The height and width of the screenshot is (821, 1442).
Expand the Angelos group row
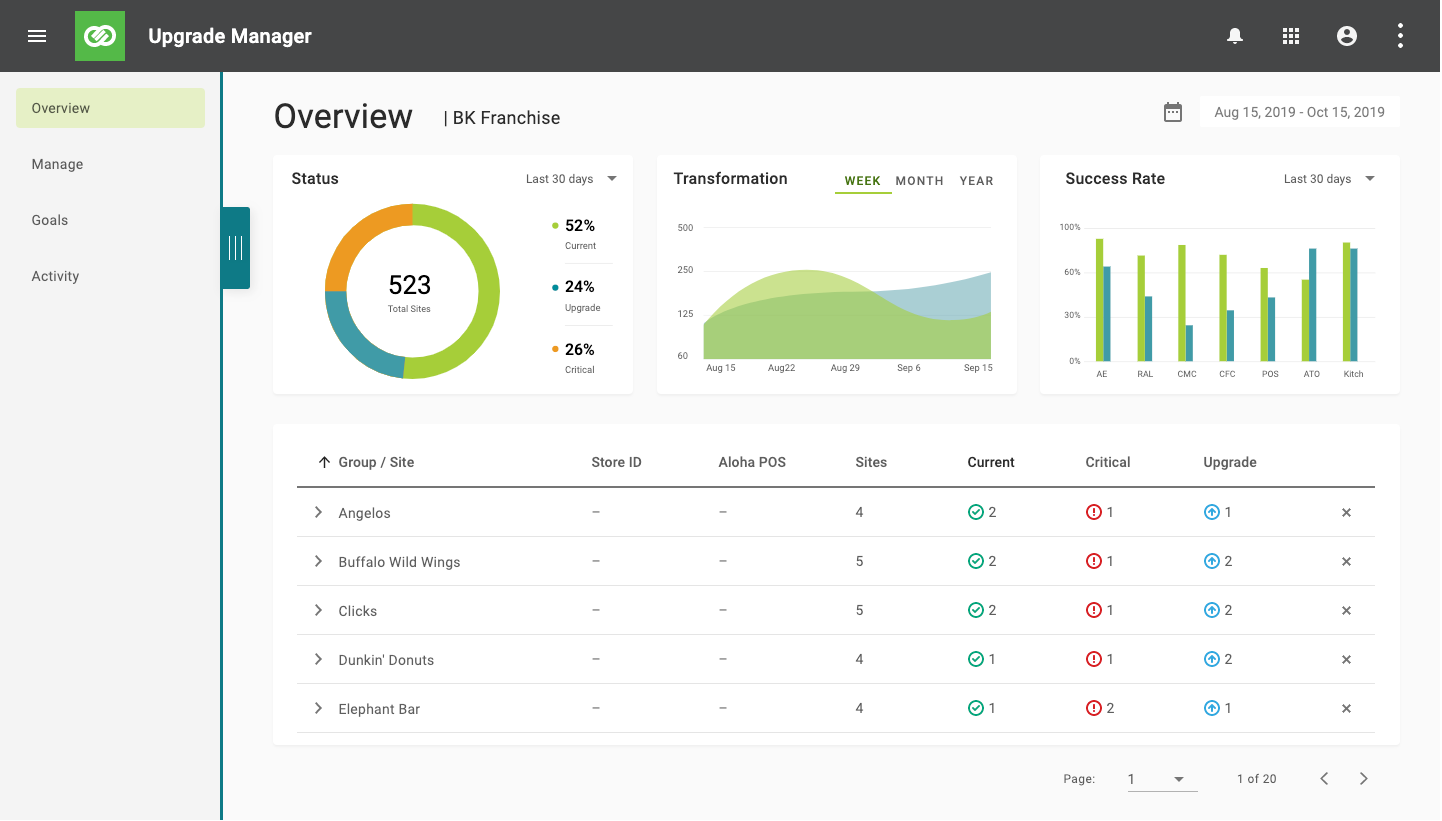(x=318, y=512)
